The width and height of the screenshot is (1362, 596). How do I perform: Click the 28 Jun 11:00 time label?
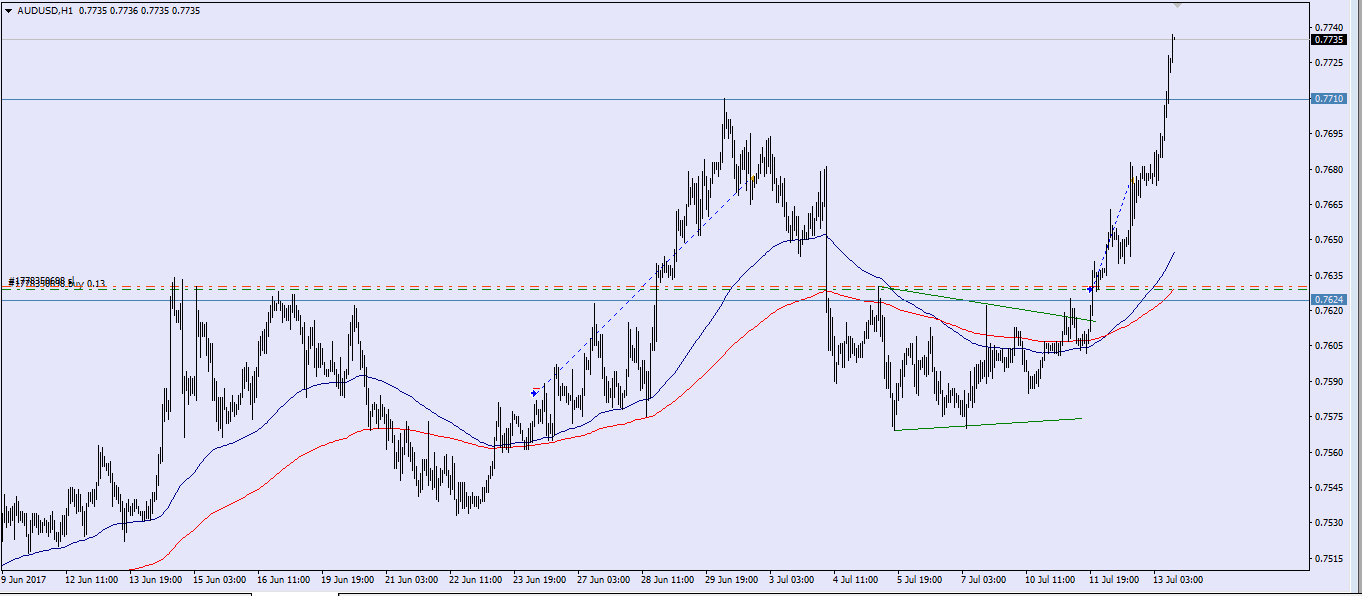669,579
